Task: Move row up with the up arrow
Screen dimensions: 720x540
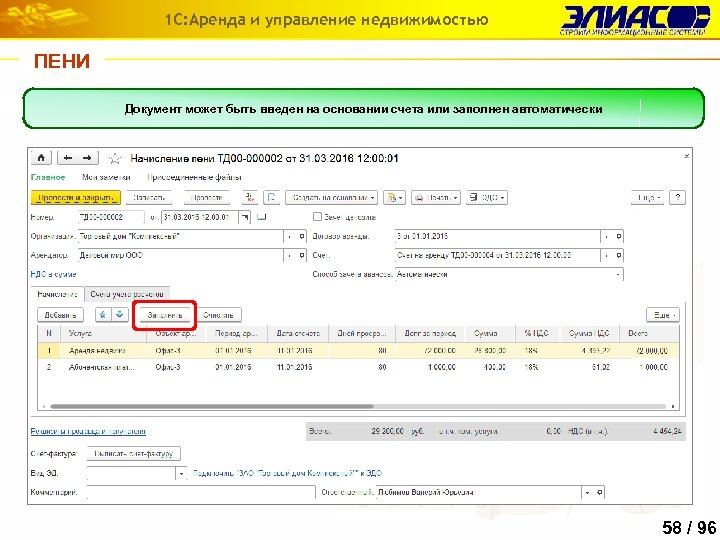Action: pos(103,315)
